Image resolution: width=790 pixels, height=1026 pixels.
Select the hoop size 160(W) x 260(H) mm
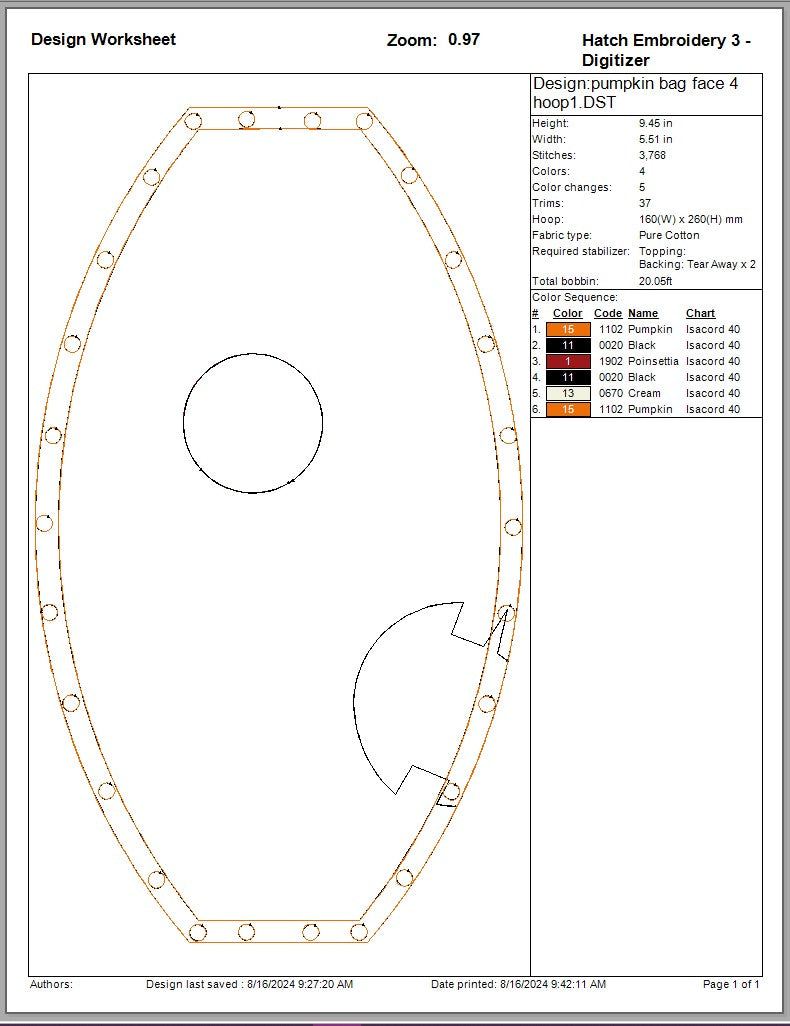[x=690, y=219]
